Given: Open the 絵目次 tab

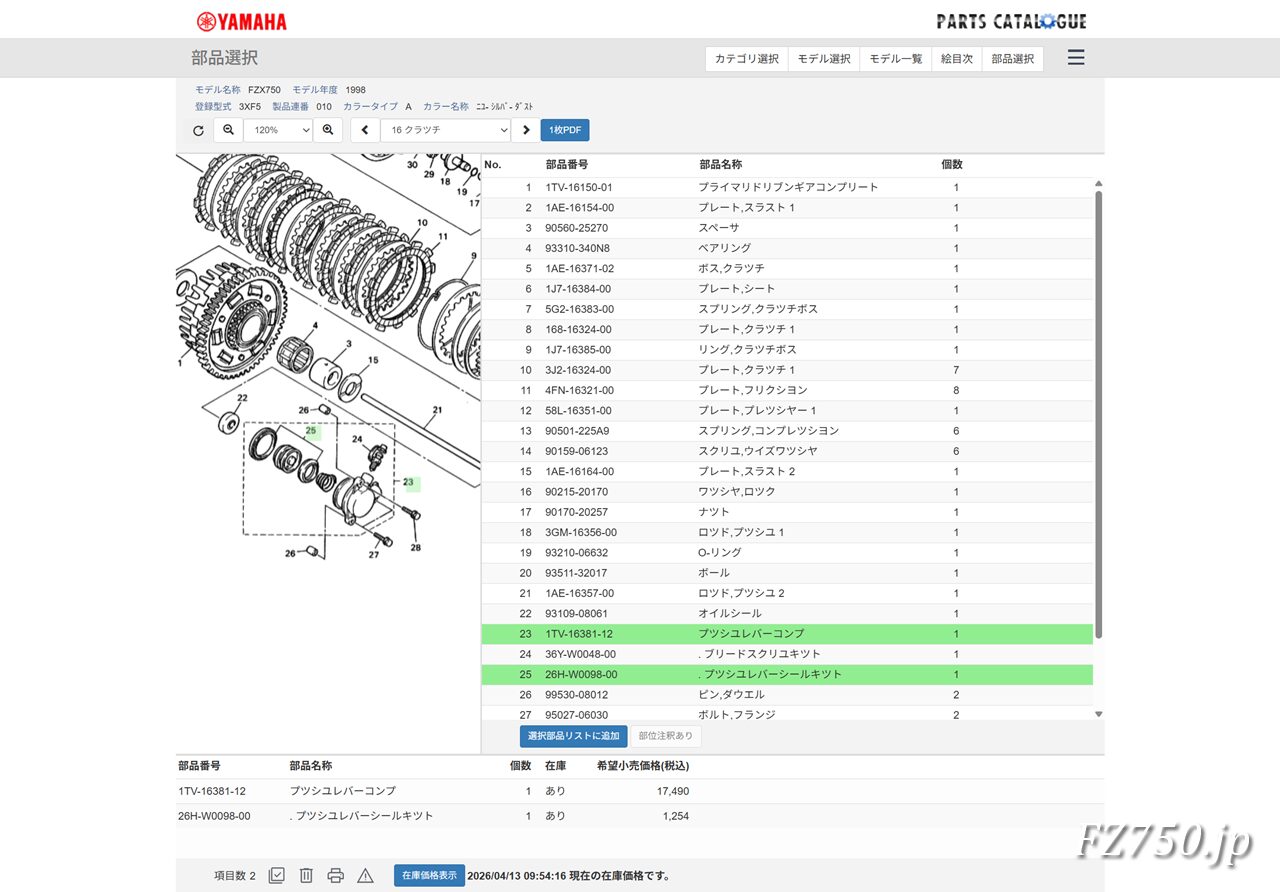Looking at the screenshot, I should coord(957,59).
